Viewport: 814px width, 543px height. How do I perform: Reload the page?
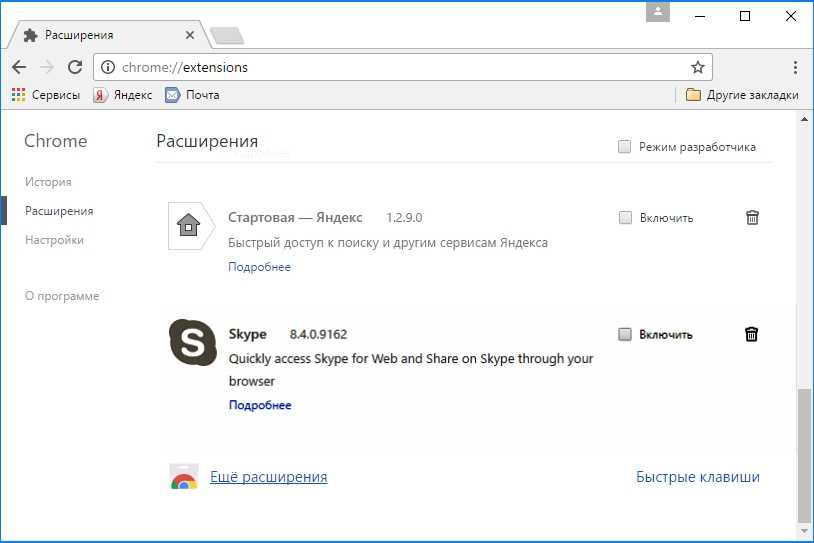pyautogui.click(x=74, y=67)
